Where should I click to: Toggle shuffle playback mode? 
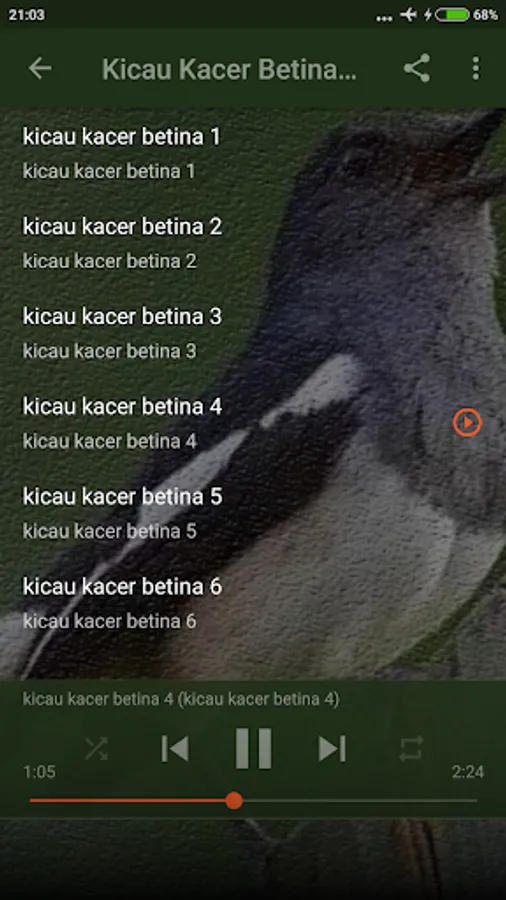click(x=96, y=748)
